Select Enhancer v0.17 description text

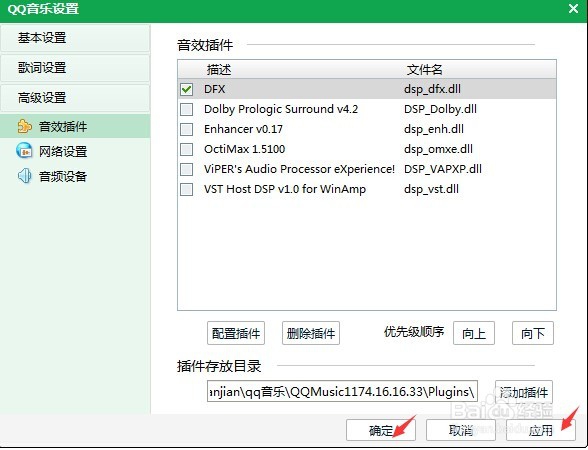pyautogui.click(x=243, y=129)
